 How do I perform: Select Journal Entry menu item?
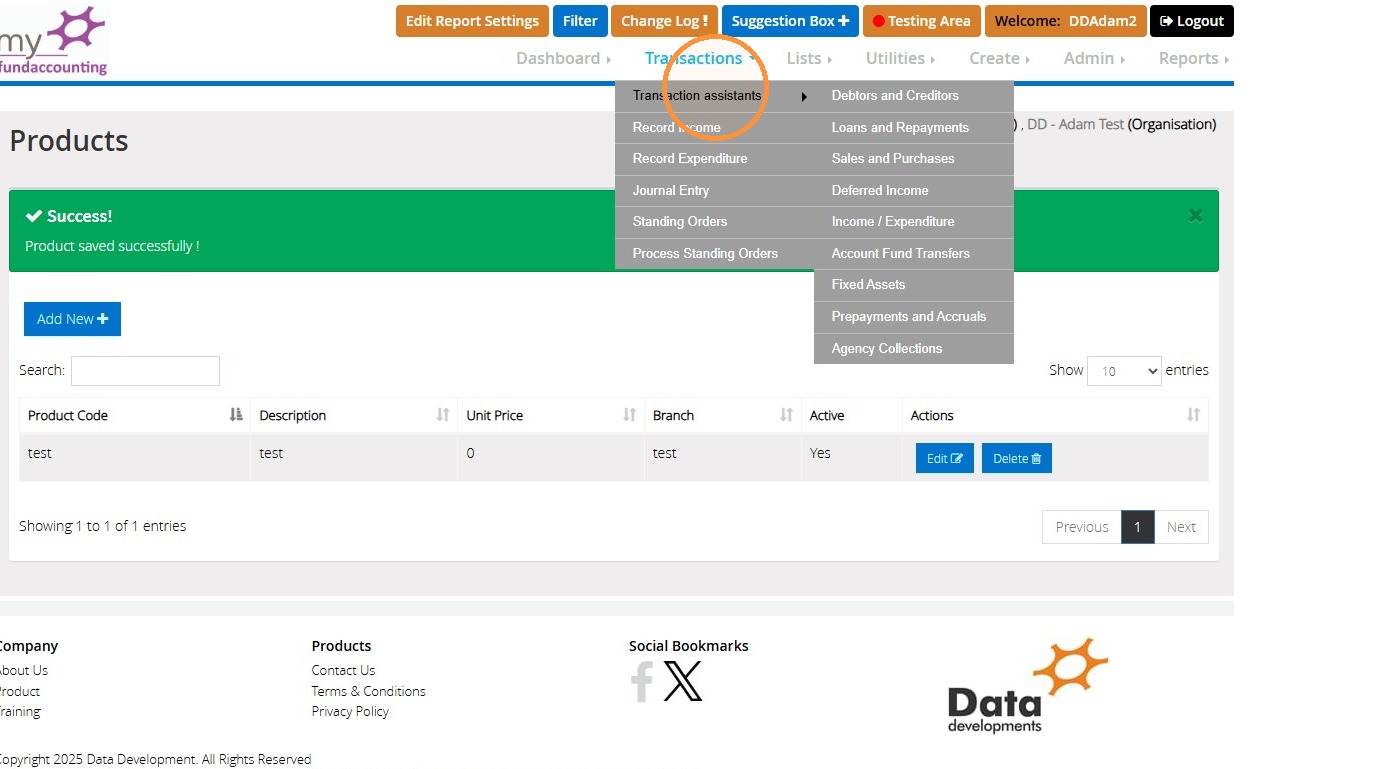[x=715, y=190]
